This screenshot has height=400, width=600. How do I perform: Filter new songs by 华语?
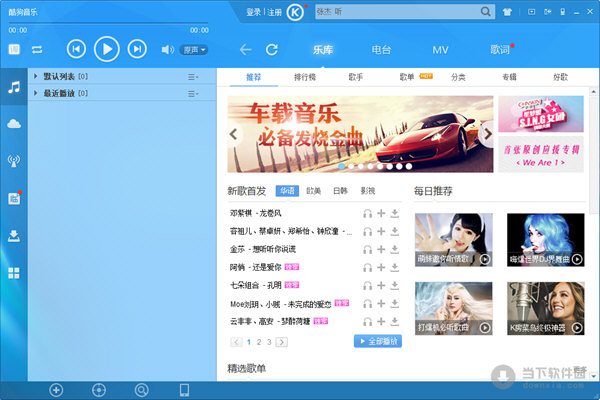(287, 191)
